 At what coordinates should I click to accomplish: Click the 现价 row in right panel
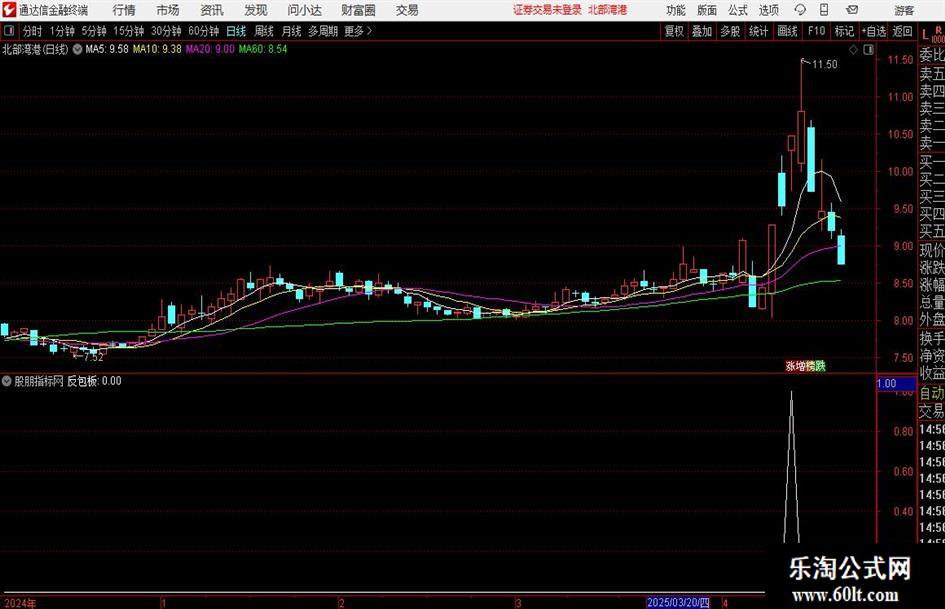[932, 250]
